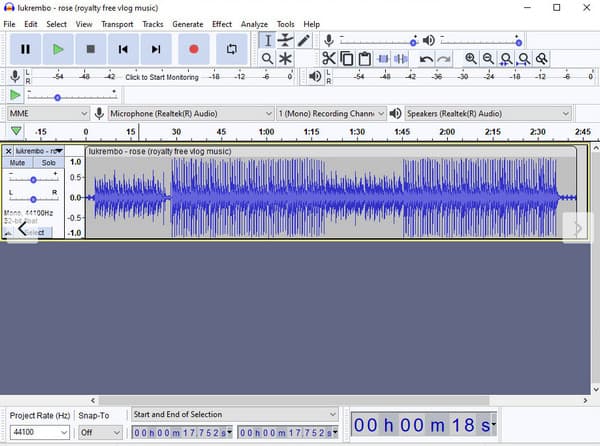Paste with the clipboard icon
The width and height of the screenshot is (600, 446).
pos(365,59)
